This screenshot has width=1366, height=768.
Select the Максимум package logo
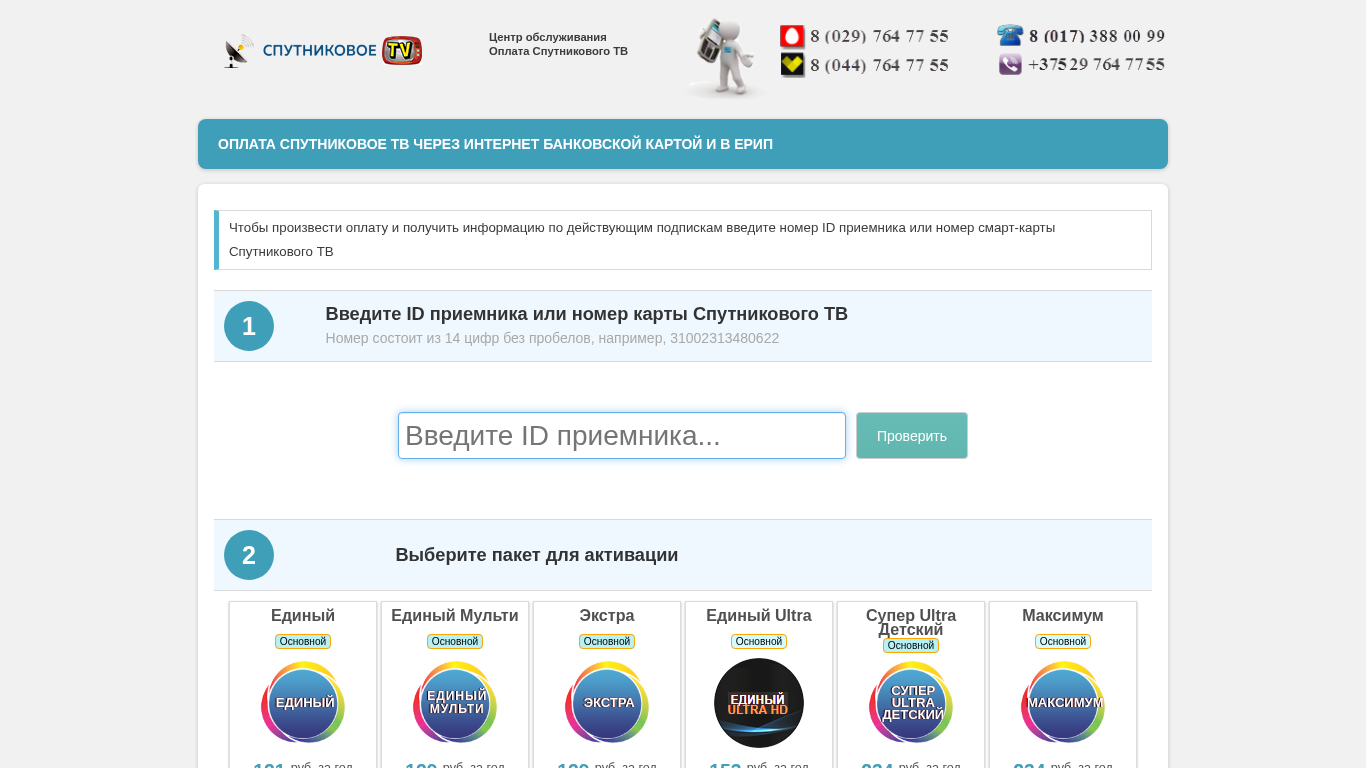pyautogui.click(x=1063, y=702)
